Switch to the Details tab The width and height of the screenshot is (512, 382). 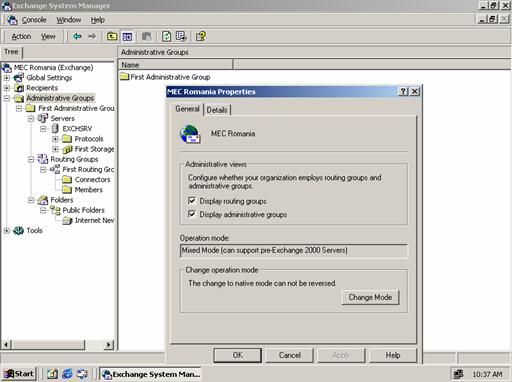click(217, 110)
